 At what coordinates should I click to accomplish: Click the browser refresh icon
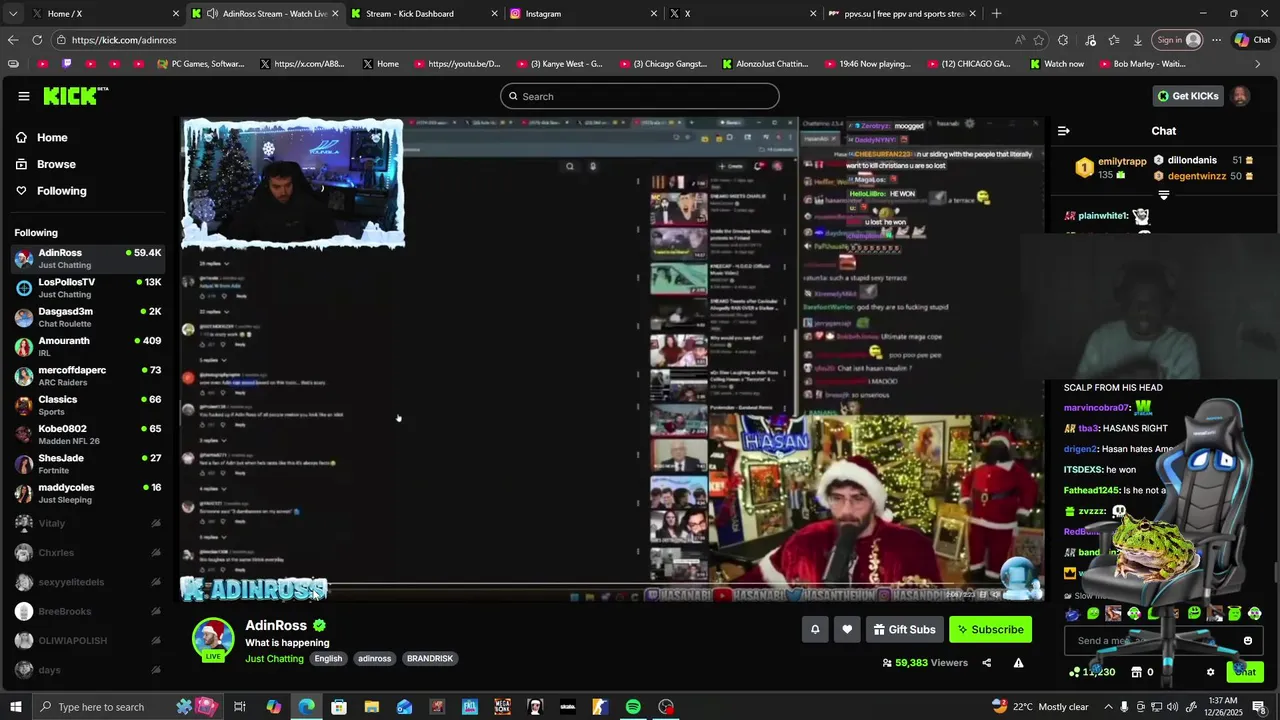click(x=37, y=40)
